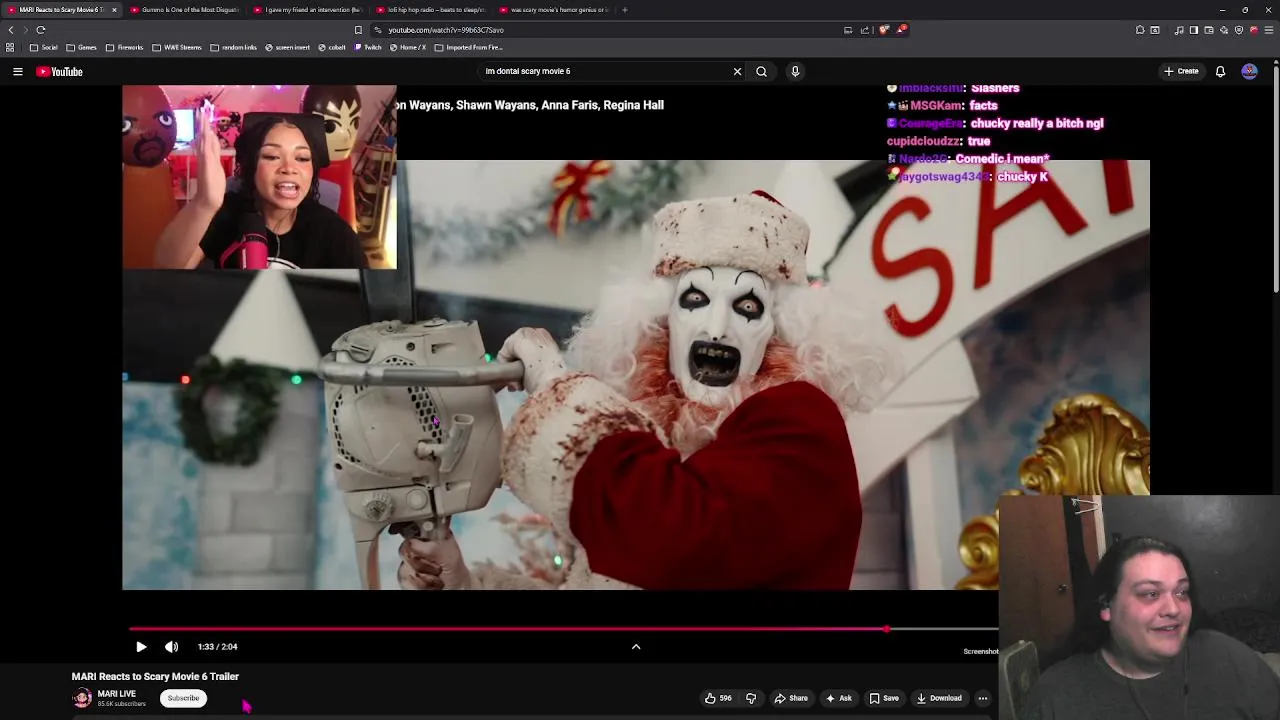
Task: Open more actions three-dot menu
Action: click(983, 698)
